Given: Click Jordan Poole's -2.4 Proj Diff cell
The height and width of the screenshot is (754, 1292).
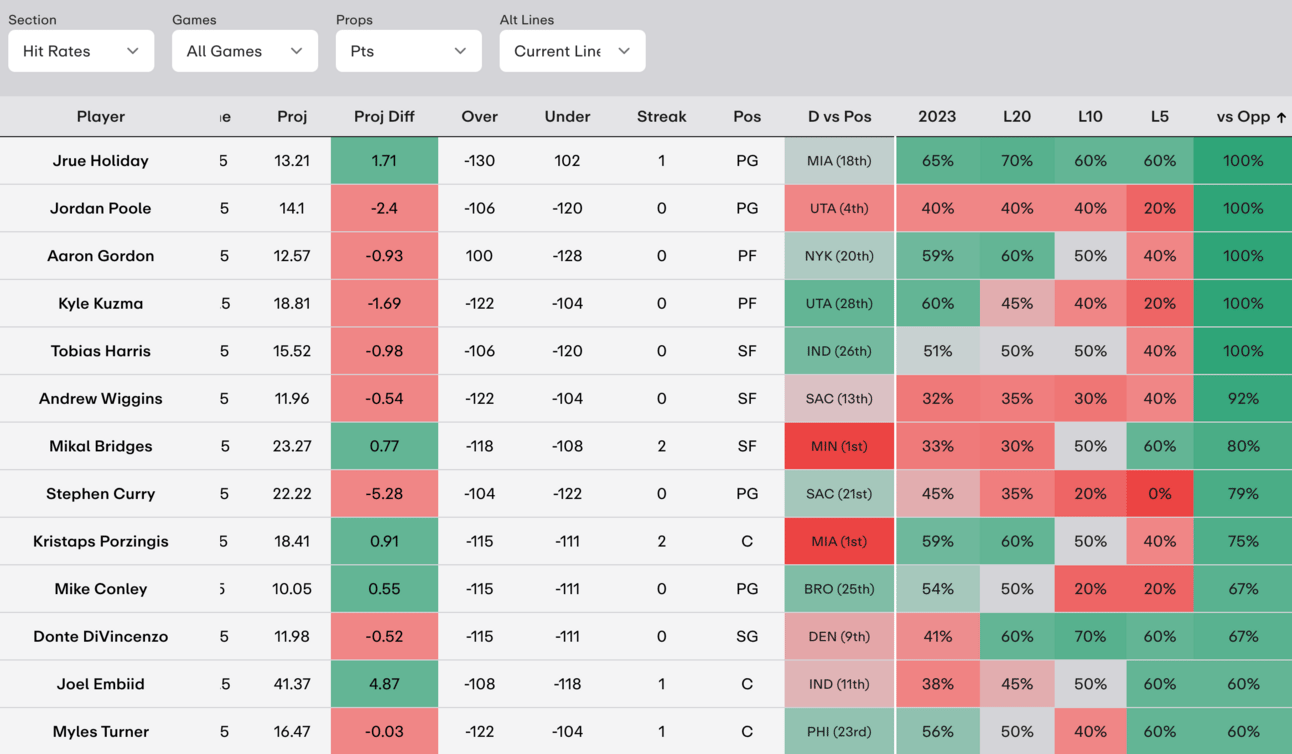Looking at the screenshot, I should [384, 208].
